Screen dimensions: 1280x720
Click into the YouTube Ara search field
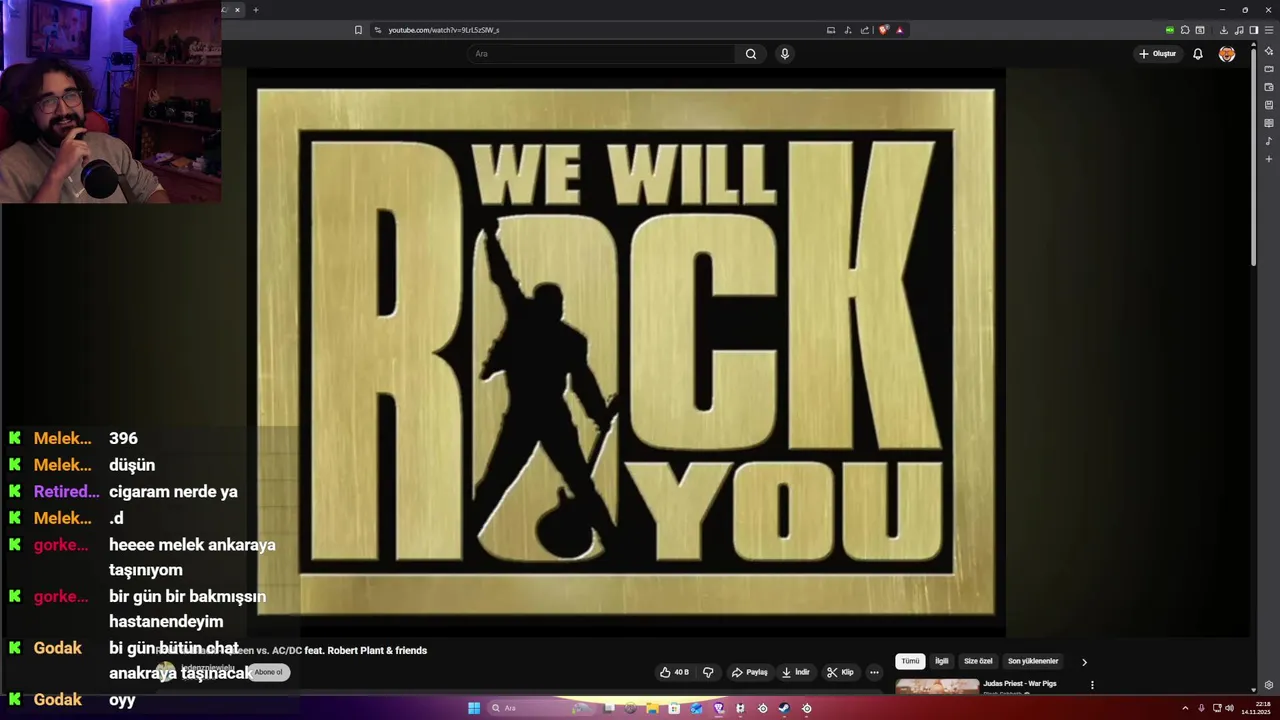click(x=600, y=54)
